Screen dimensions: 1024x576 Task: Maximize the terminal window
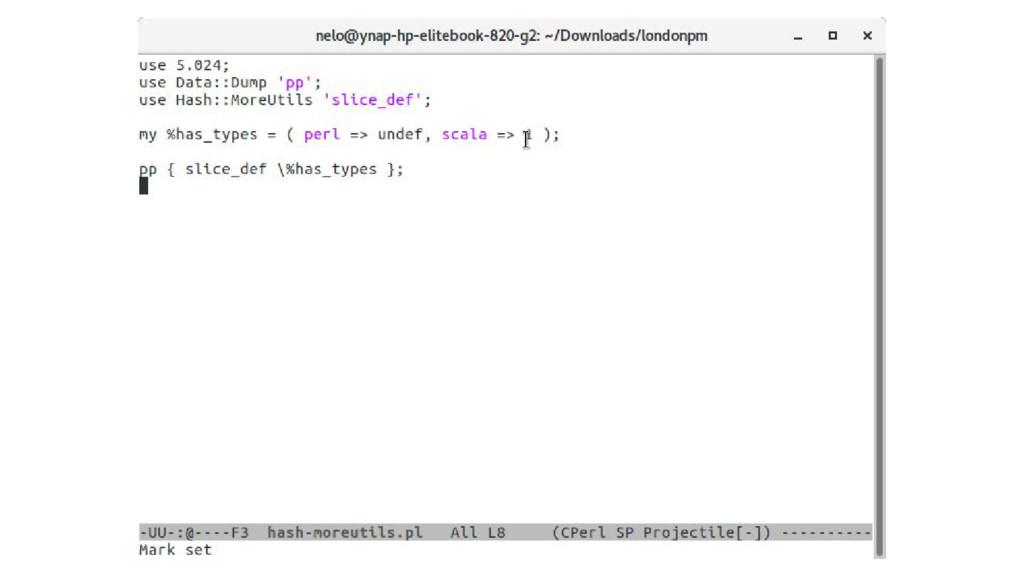click(833, 36)
